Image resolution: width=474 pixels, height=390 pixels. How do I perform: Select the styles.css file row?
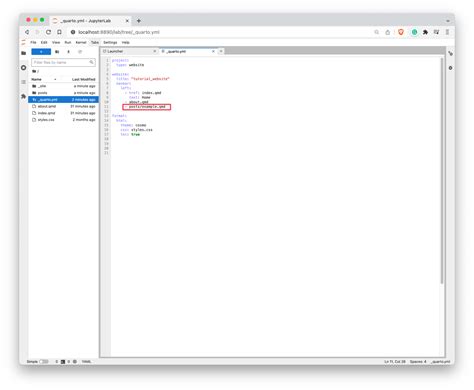point(63,120)
